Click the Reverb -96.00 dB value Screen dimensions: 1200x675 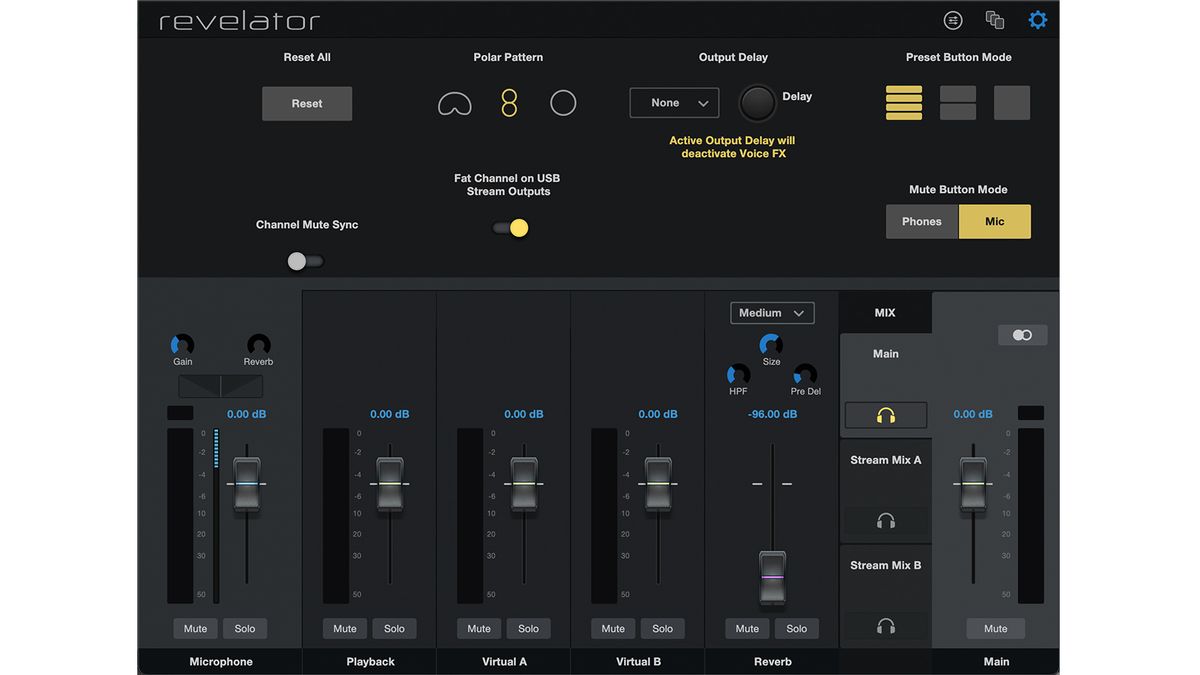coord(772,414)
